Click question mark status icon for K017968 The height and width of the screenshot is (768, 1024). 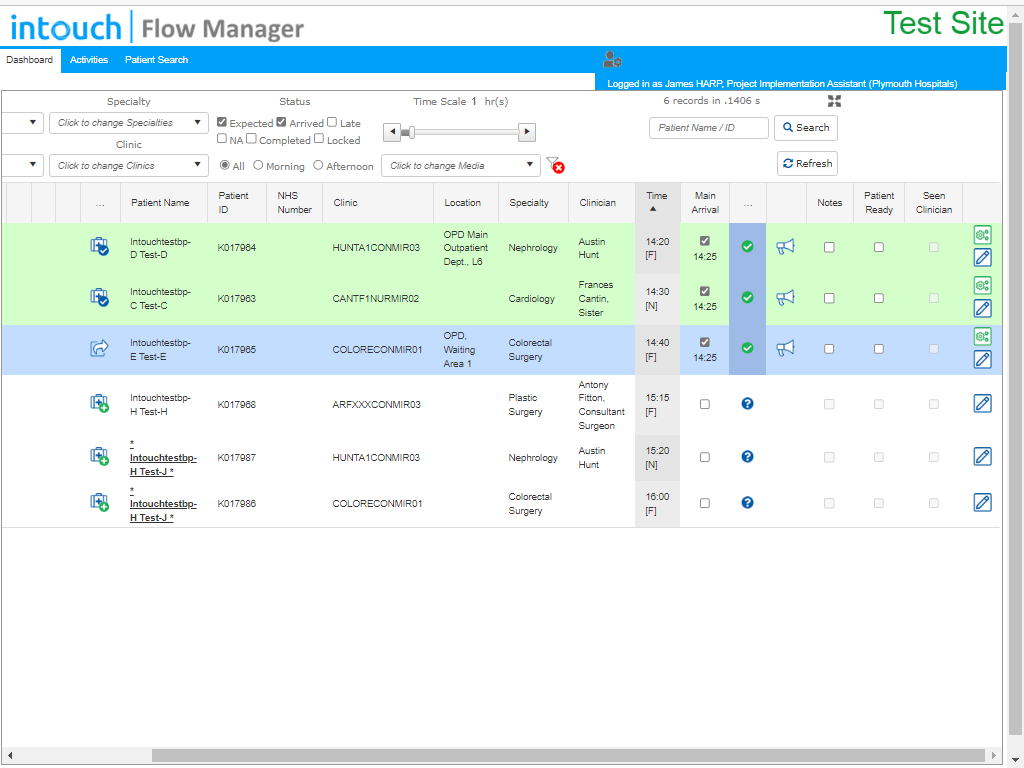point(747,404)
